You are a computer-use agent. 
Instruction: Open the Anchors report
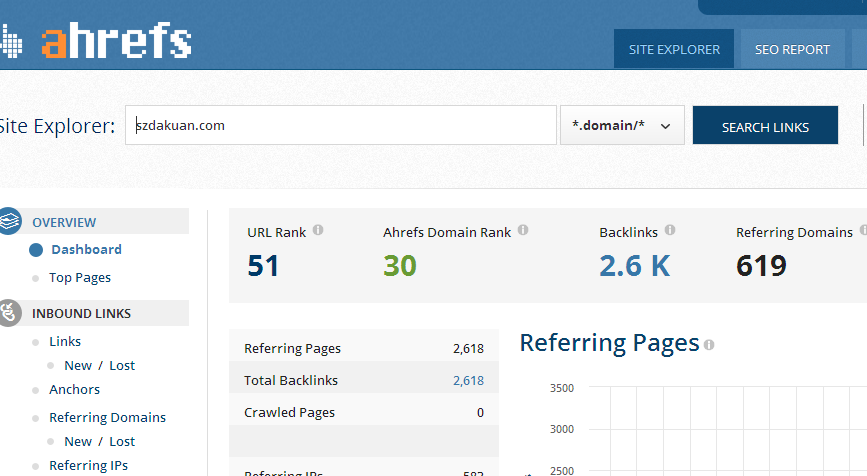74,389
